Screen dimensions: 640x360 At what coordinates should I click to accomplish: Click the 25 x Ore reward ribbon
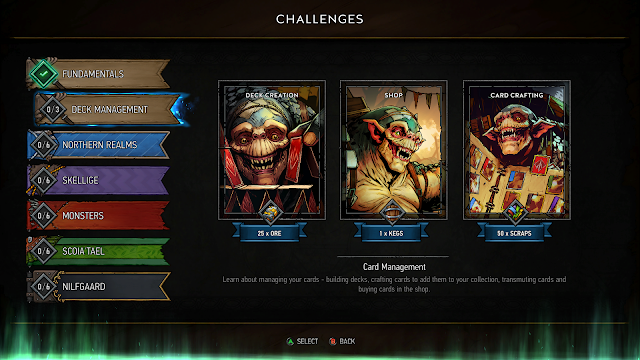(x=269, y=233)
